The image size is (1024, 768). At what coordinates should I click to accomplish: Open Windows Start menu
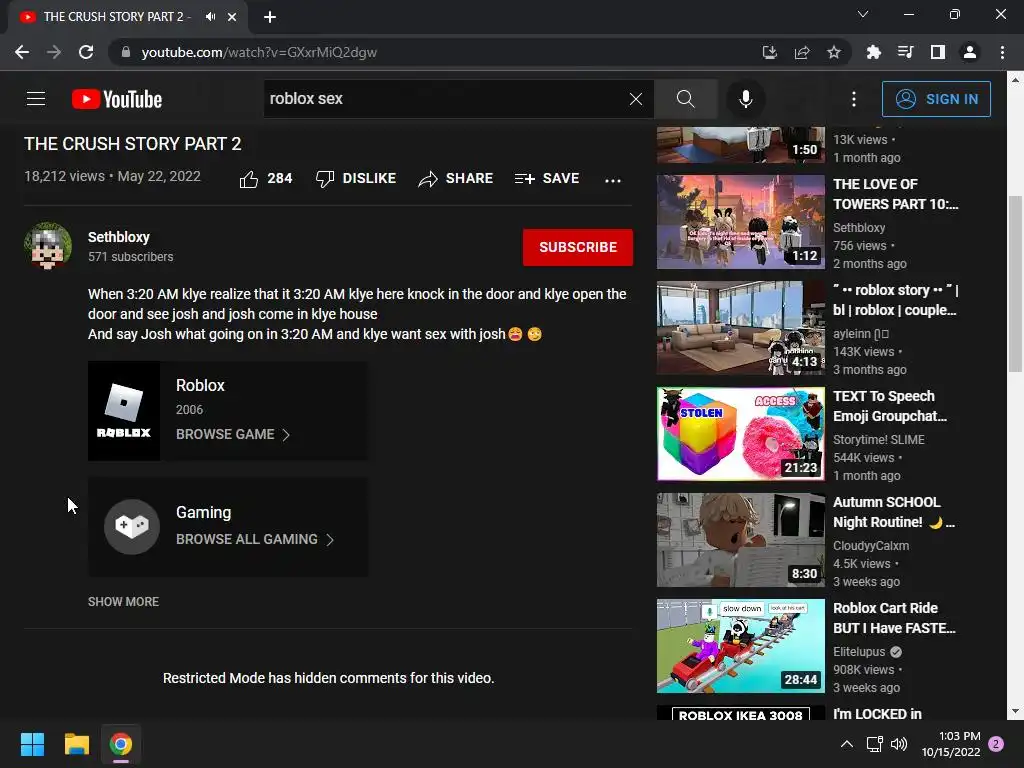tap(32, 744)
